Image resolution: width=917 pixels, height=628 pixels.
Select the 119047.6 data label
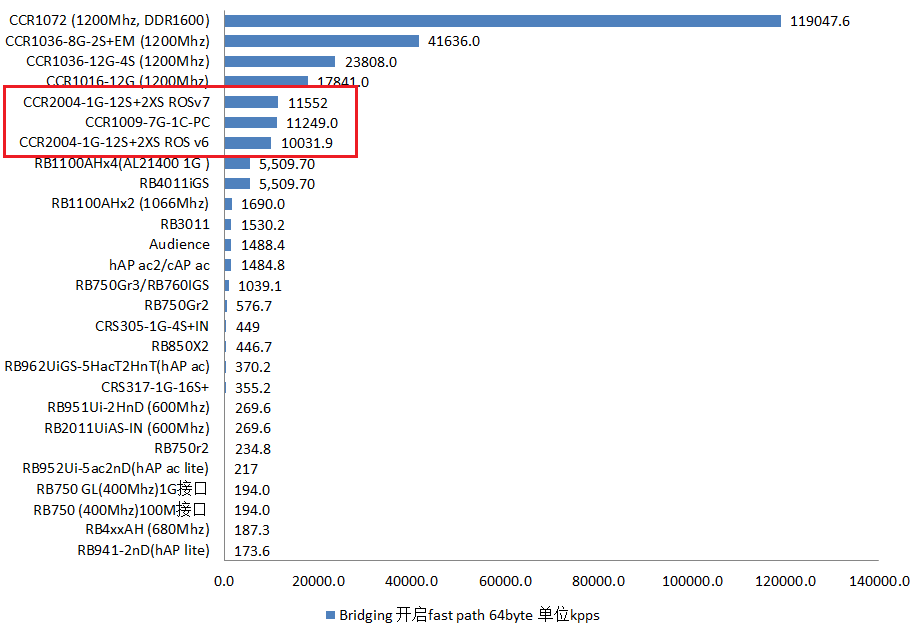tap(819, 21)
